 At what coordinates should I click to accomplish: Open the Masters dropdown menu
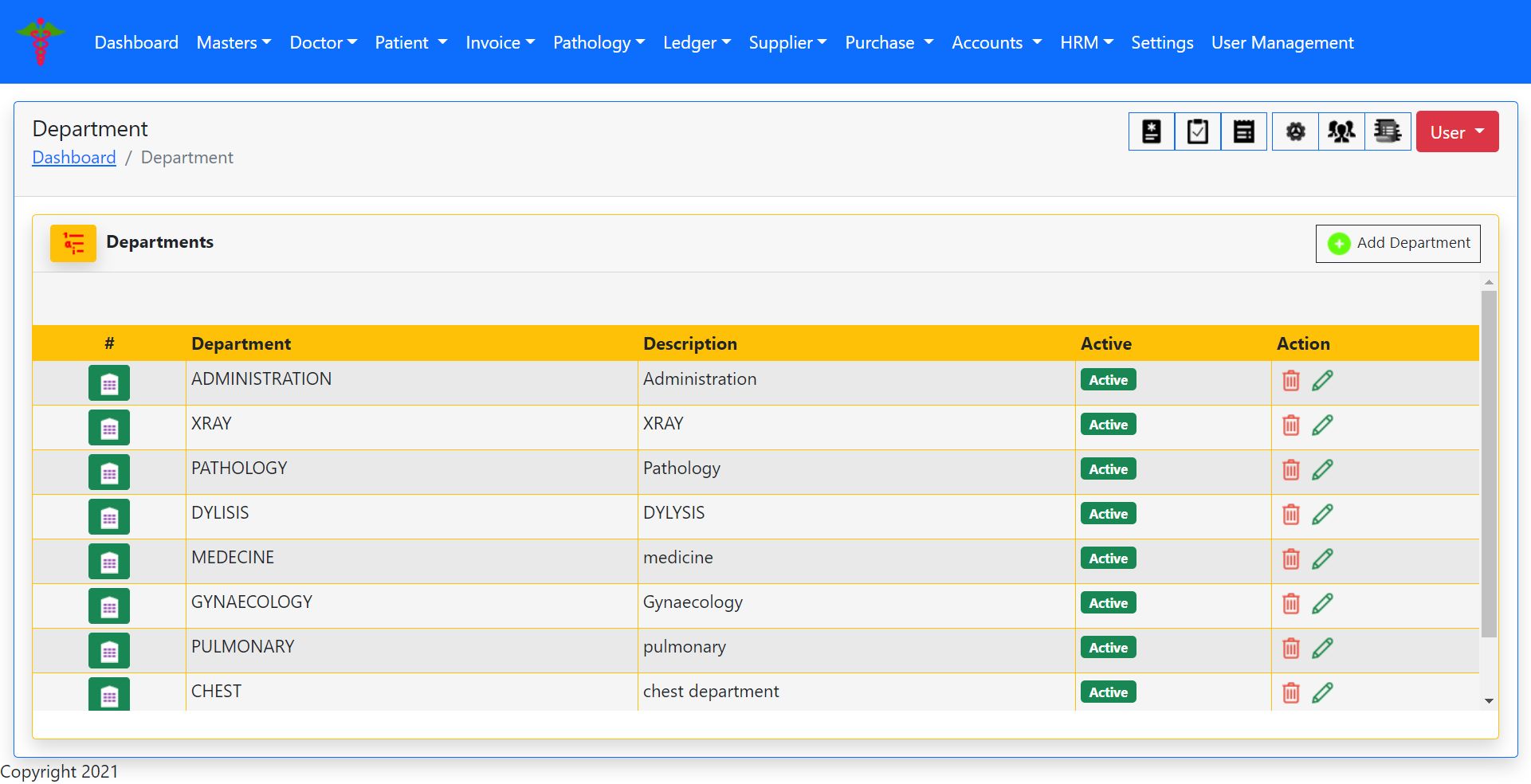pyautogui.click(x=234, y=43)
